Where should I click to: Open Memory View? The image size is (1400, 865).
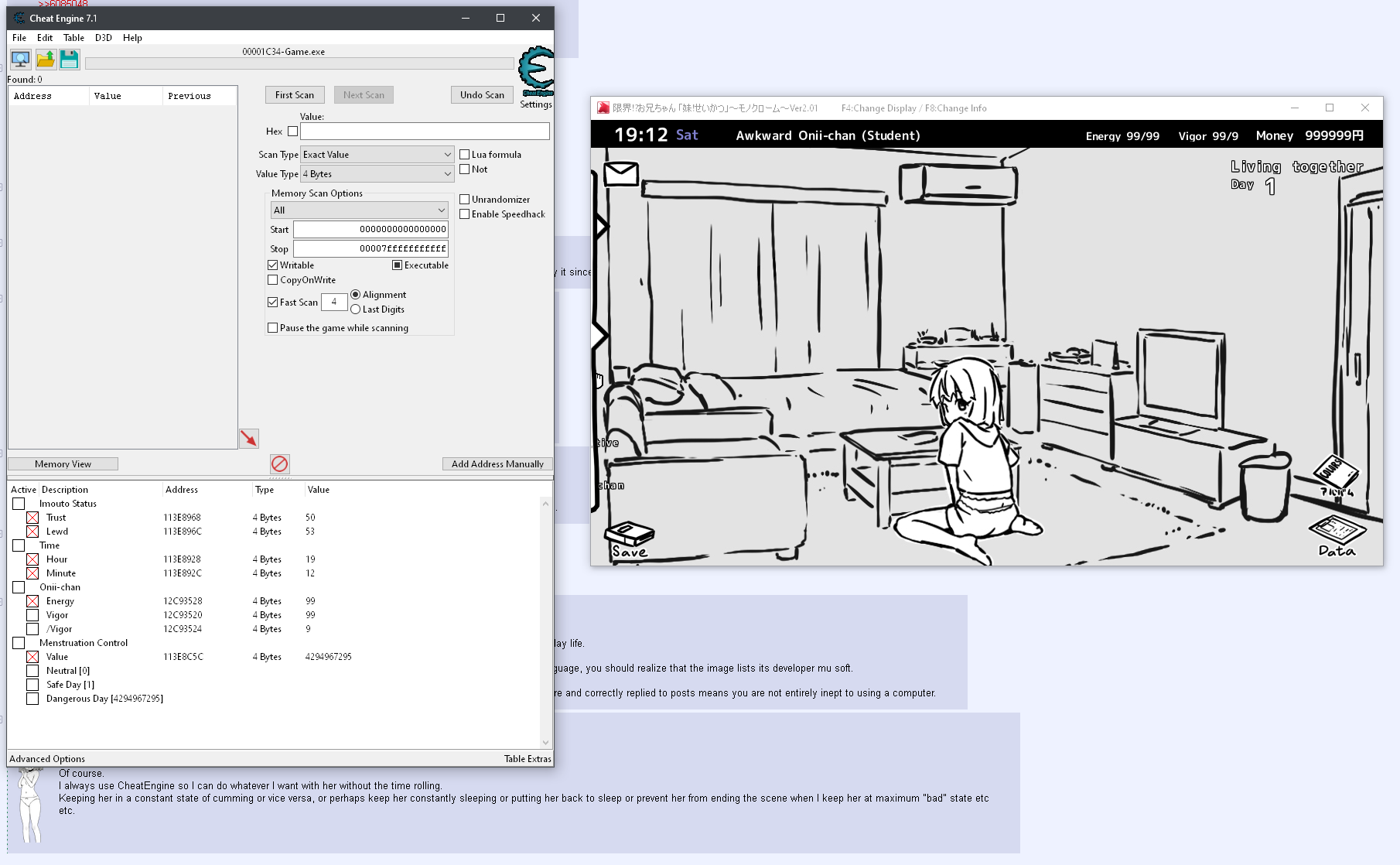(63, 464)
